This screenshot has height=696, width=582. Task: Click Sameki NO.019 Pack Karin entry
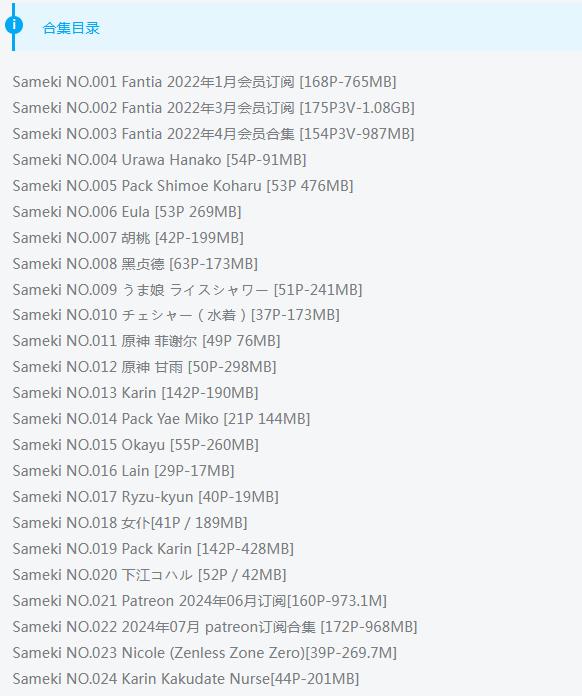click(x=153, y=549)
